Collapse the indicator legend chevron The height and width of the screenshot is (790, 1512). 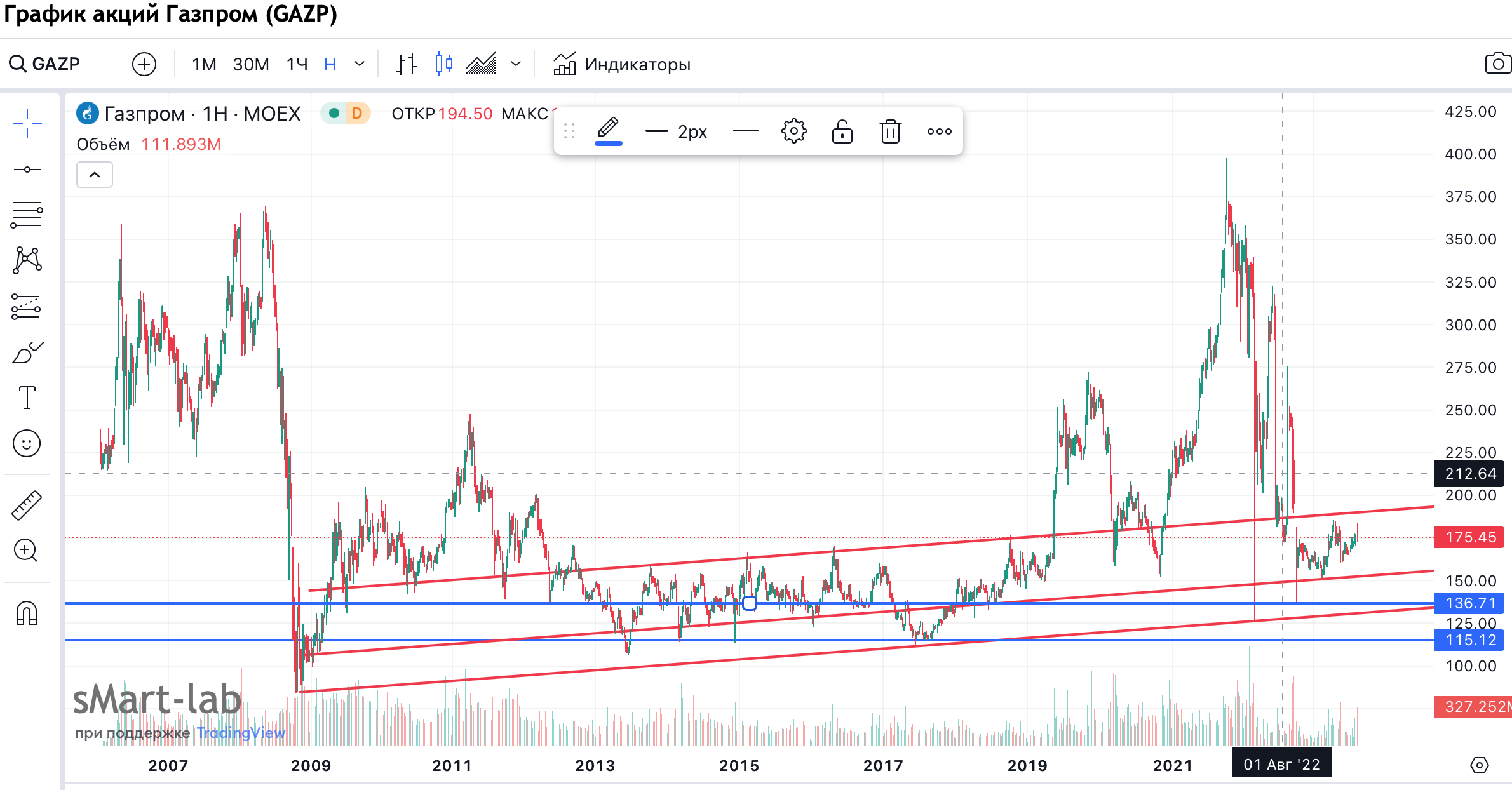pos(95,175)
